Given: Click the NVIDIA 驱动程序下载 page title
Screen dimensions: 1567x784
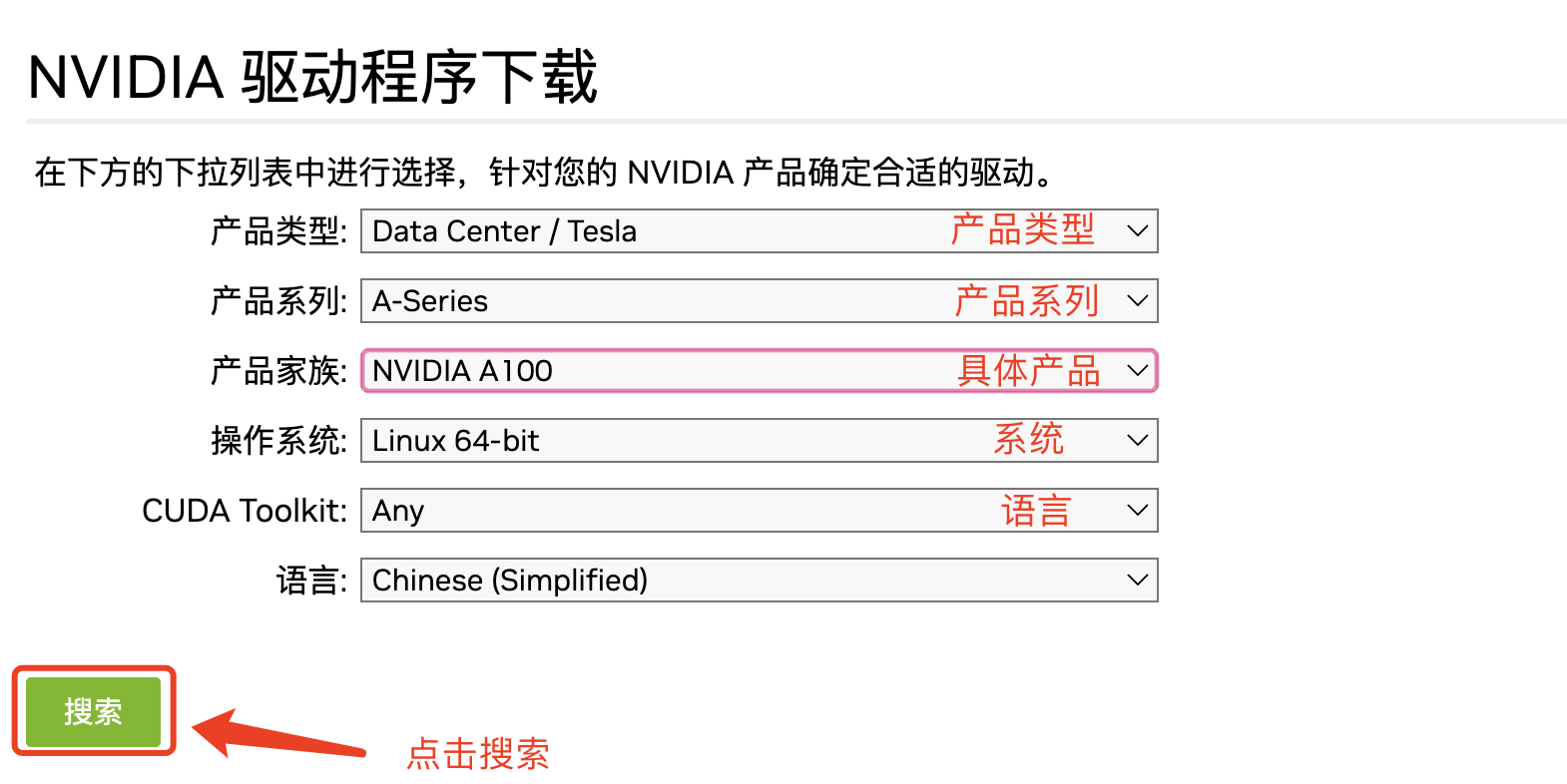Looking at the screenshot, I should click(312, 72).
